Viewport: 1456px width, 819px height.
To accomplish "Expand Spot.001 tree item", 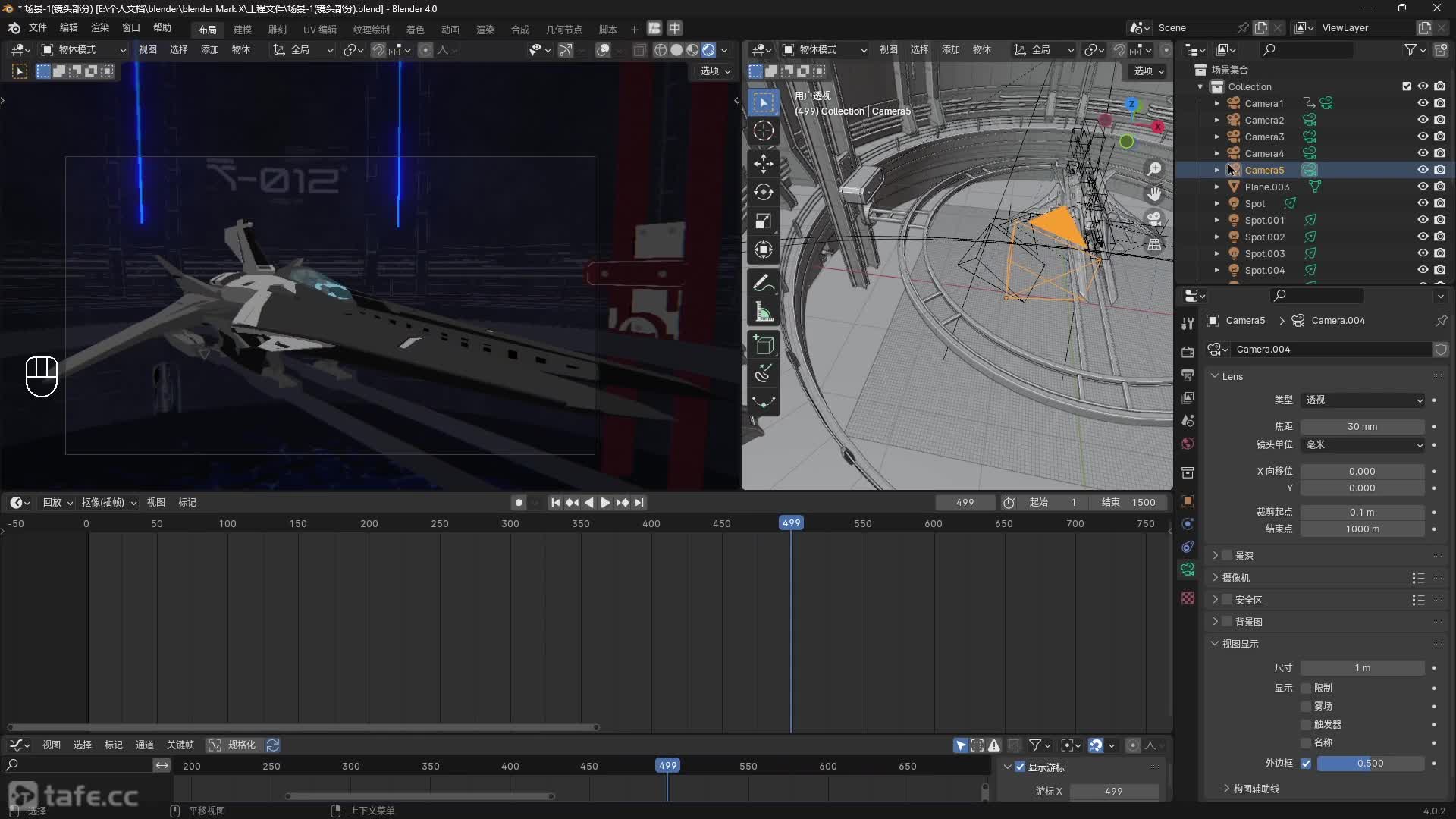I will pyautogui.click(x=1217, y=220).
